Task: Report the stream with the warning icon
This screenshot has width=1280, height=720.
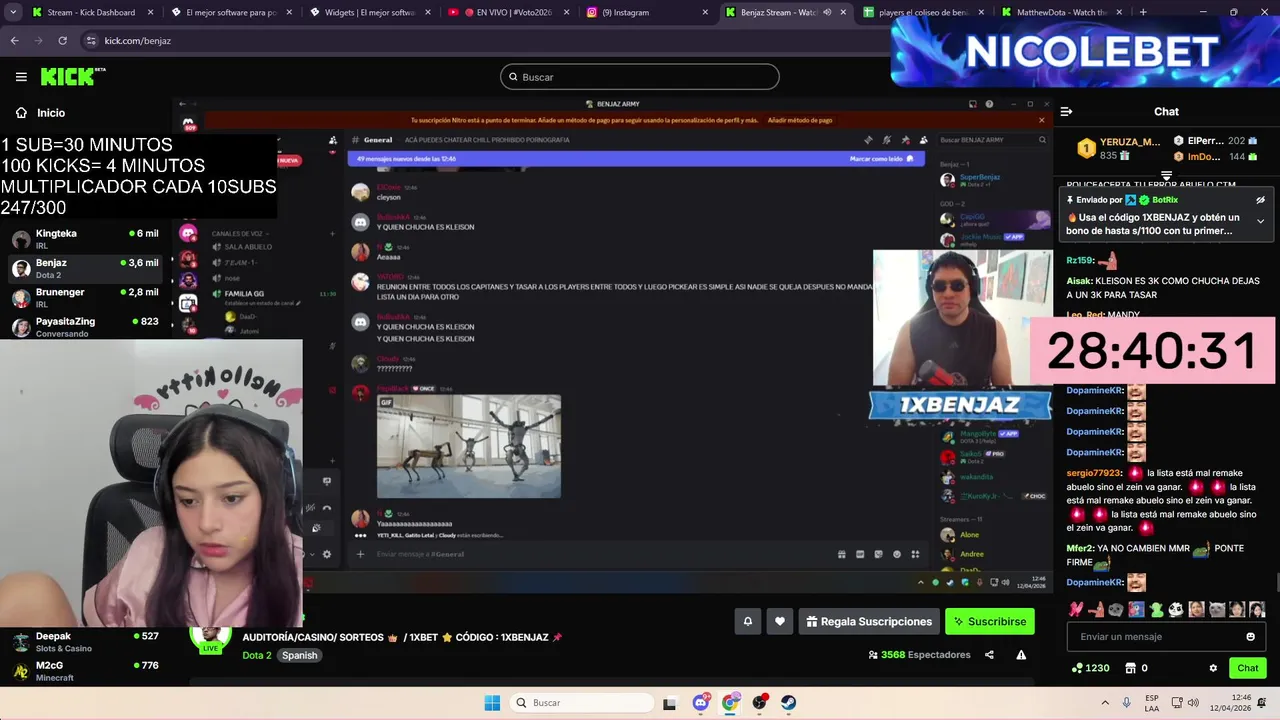Action: click(1021, 655)
